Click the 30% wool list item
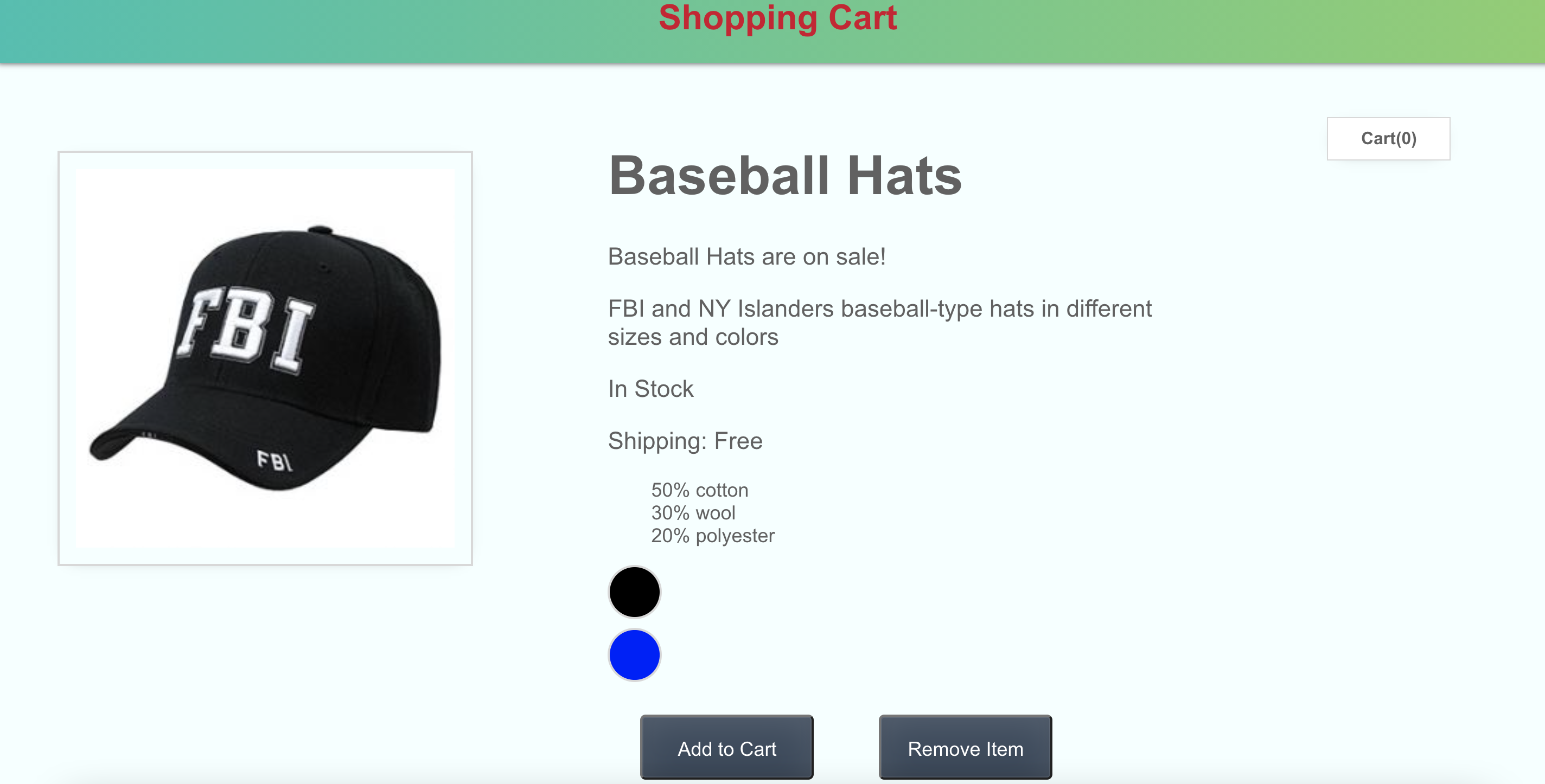The width and height of the screenshot is (1545, 784). pyautogui.click(x=693, y=512)
